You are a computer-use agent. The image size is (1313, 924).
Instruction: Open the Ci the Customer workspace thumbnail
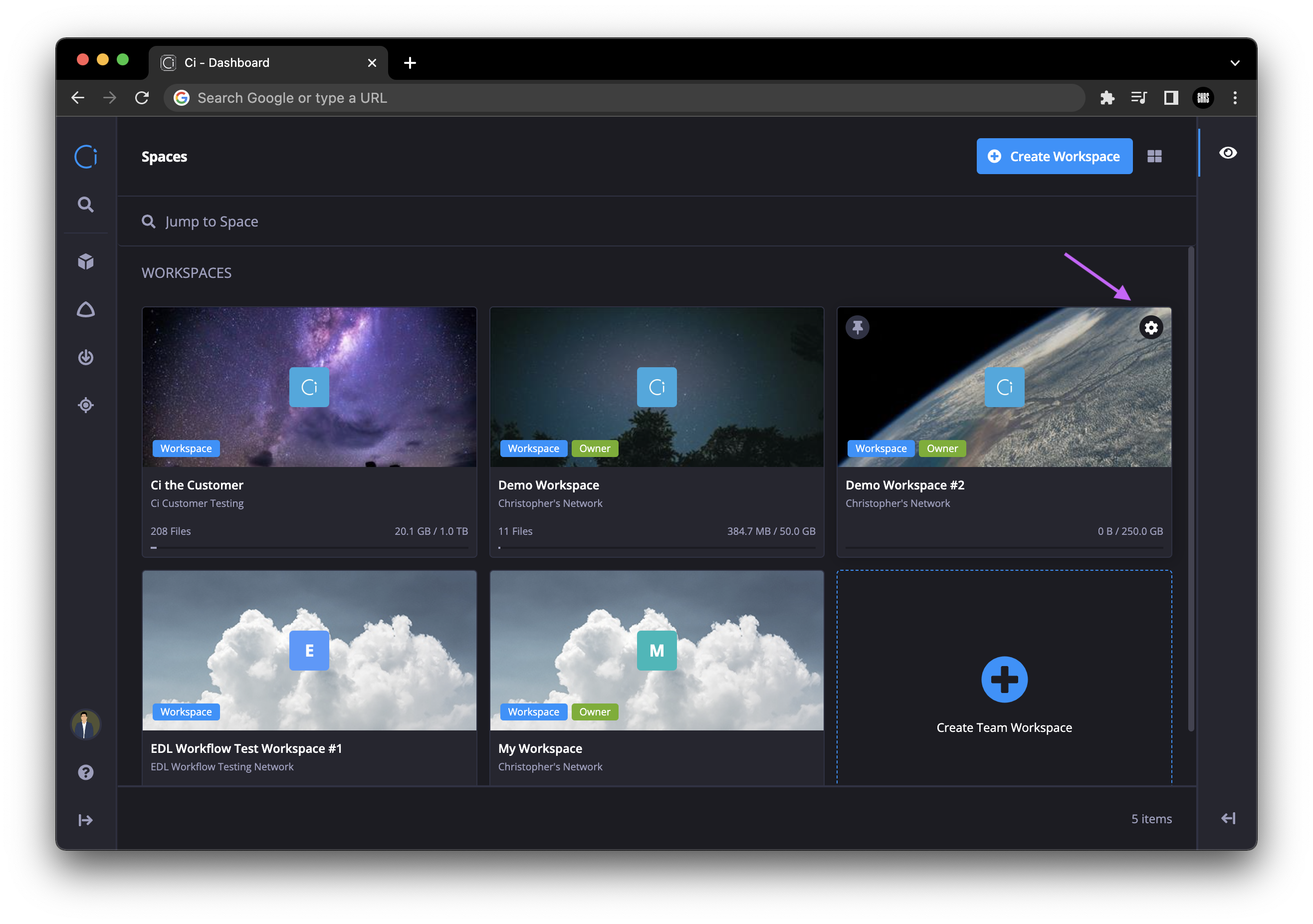(309, 387)
